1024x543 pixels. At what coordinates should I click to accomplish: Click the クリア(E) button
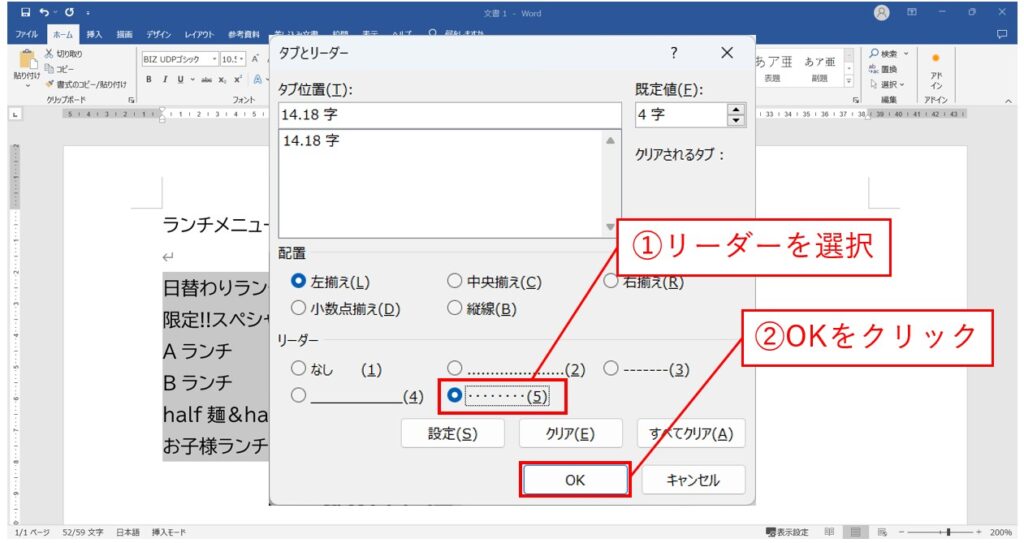(x=570, y=433)
